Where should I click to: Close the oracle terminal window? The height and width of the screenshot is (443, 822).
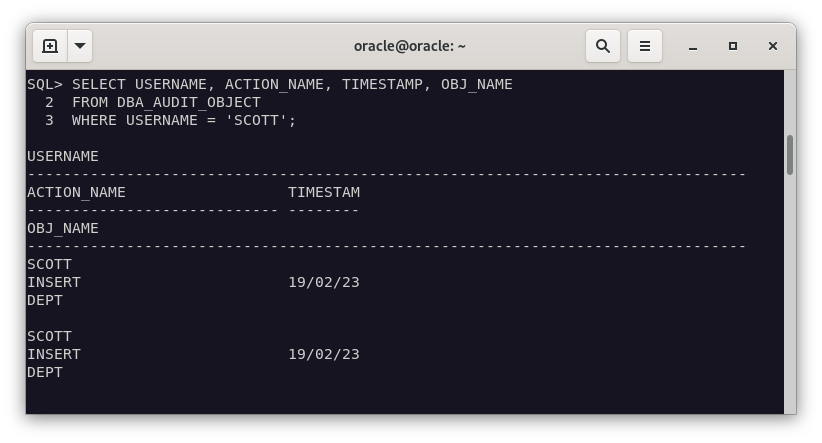[773, 46]
